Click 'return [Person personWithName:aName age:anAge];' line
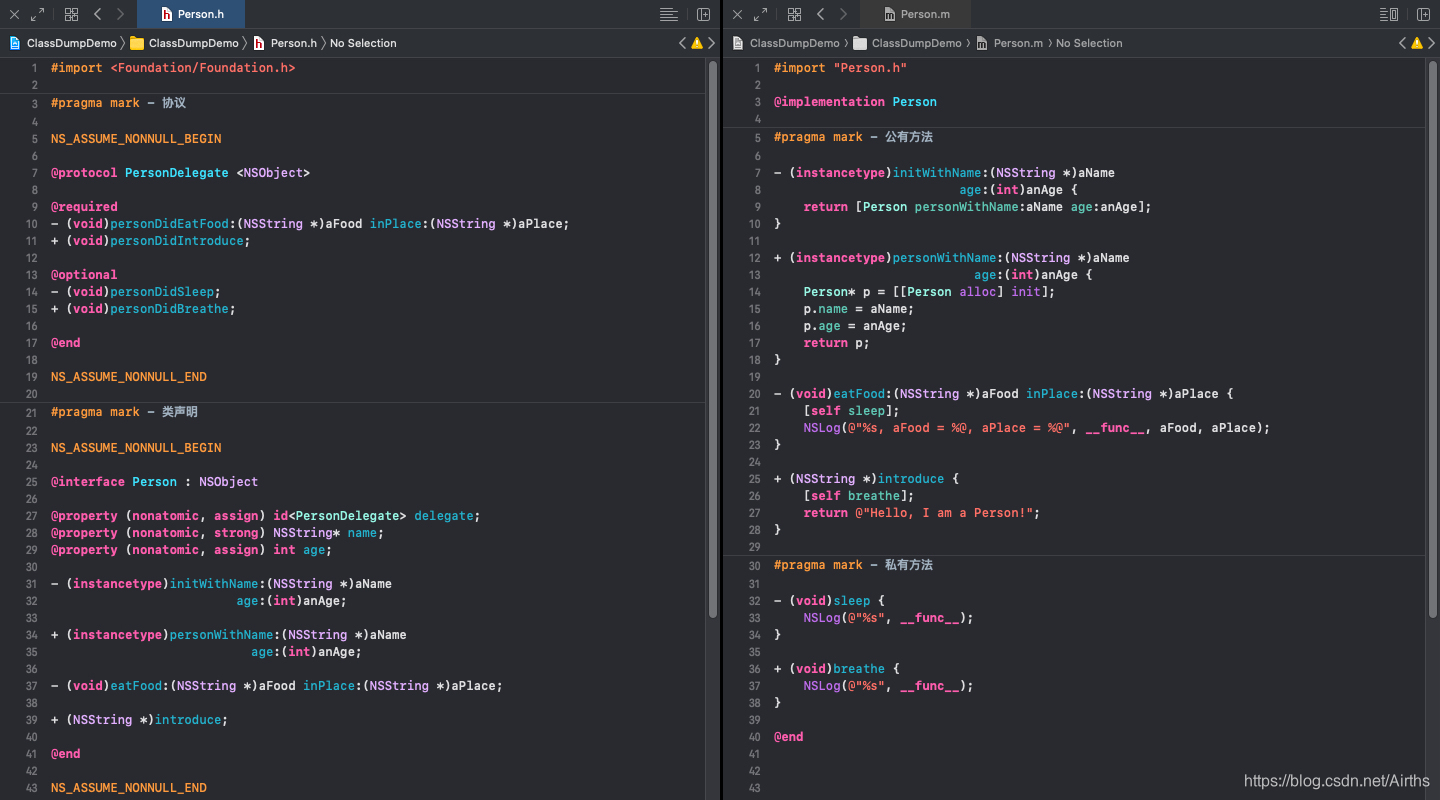The image size is (1440, 800). click(978, 207)
